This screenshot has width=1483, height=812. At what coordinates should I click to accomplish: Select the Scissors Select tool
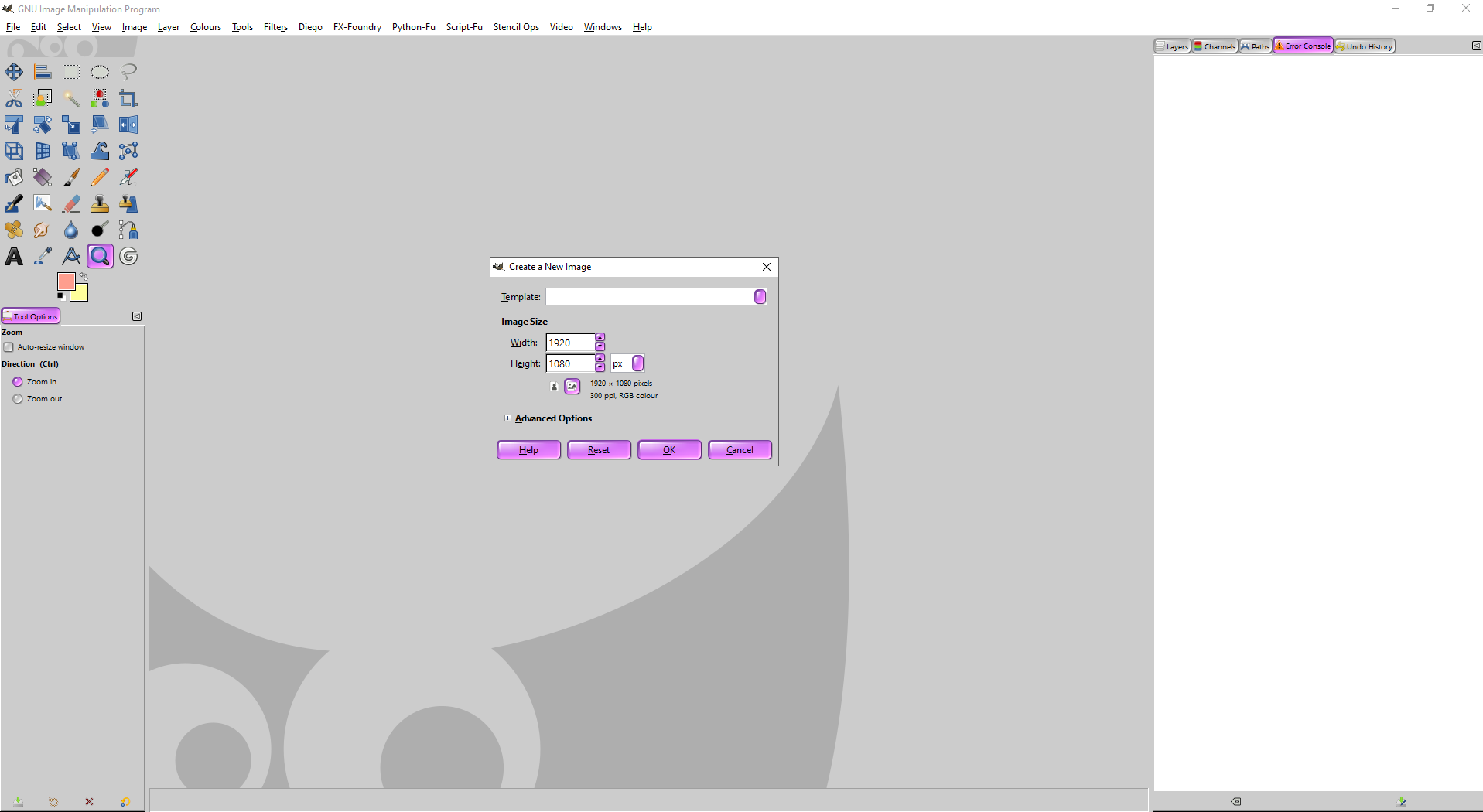(x=14, y=98)
